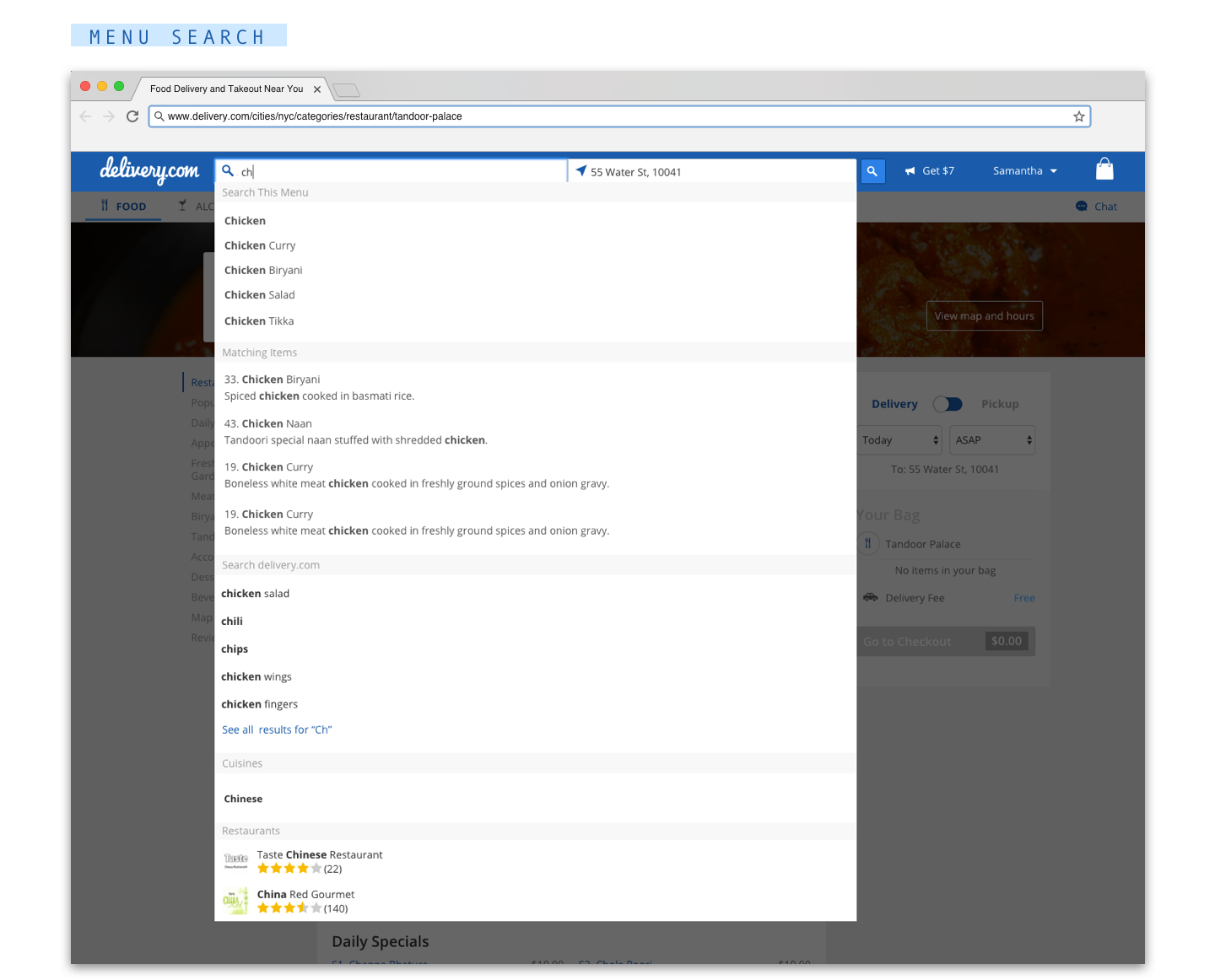This screenshot has height=980, width=1215.
Task: Reload the page with the refresh icon
Action: [x=132, y=116]
